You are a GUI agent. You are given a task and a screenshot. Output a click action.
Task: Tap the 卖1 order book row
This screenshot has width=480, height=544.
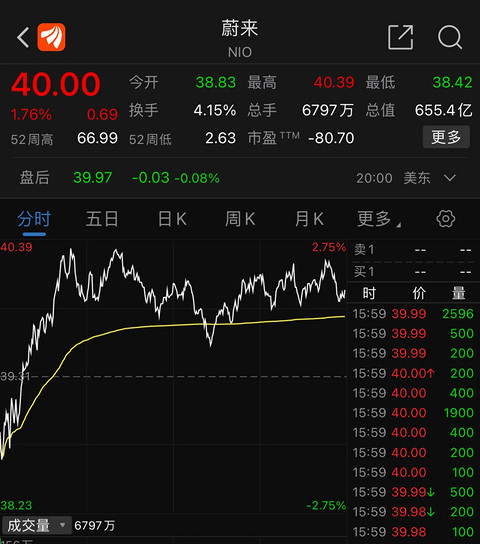[x=413, y=250]
